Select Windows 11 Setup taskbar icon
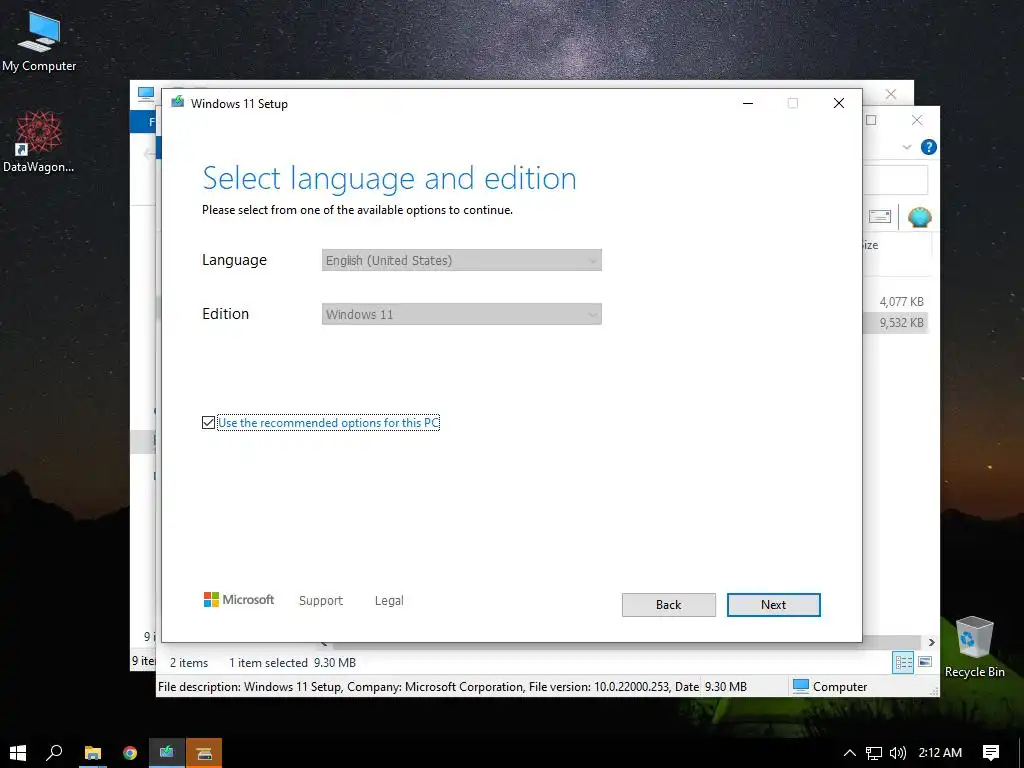Image resolution: width=1024 pixels, height=768 pixels. point(167,753)
